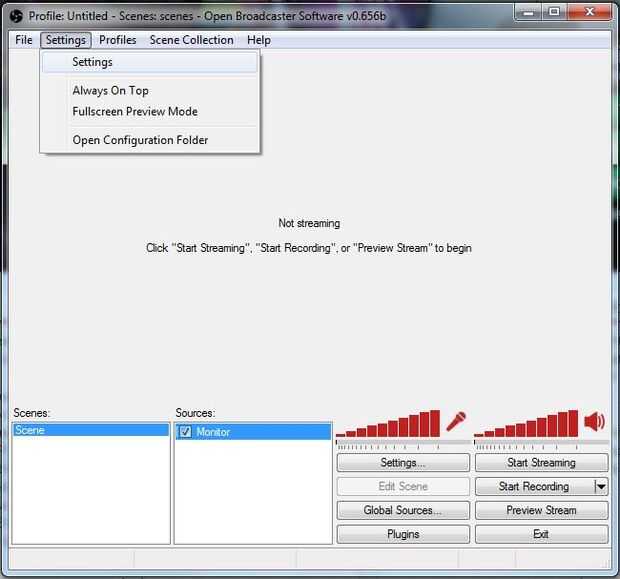Close the open Settings menu in the menu bar

[66, 40]
